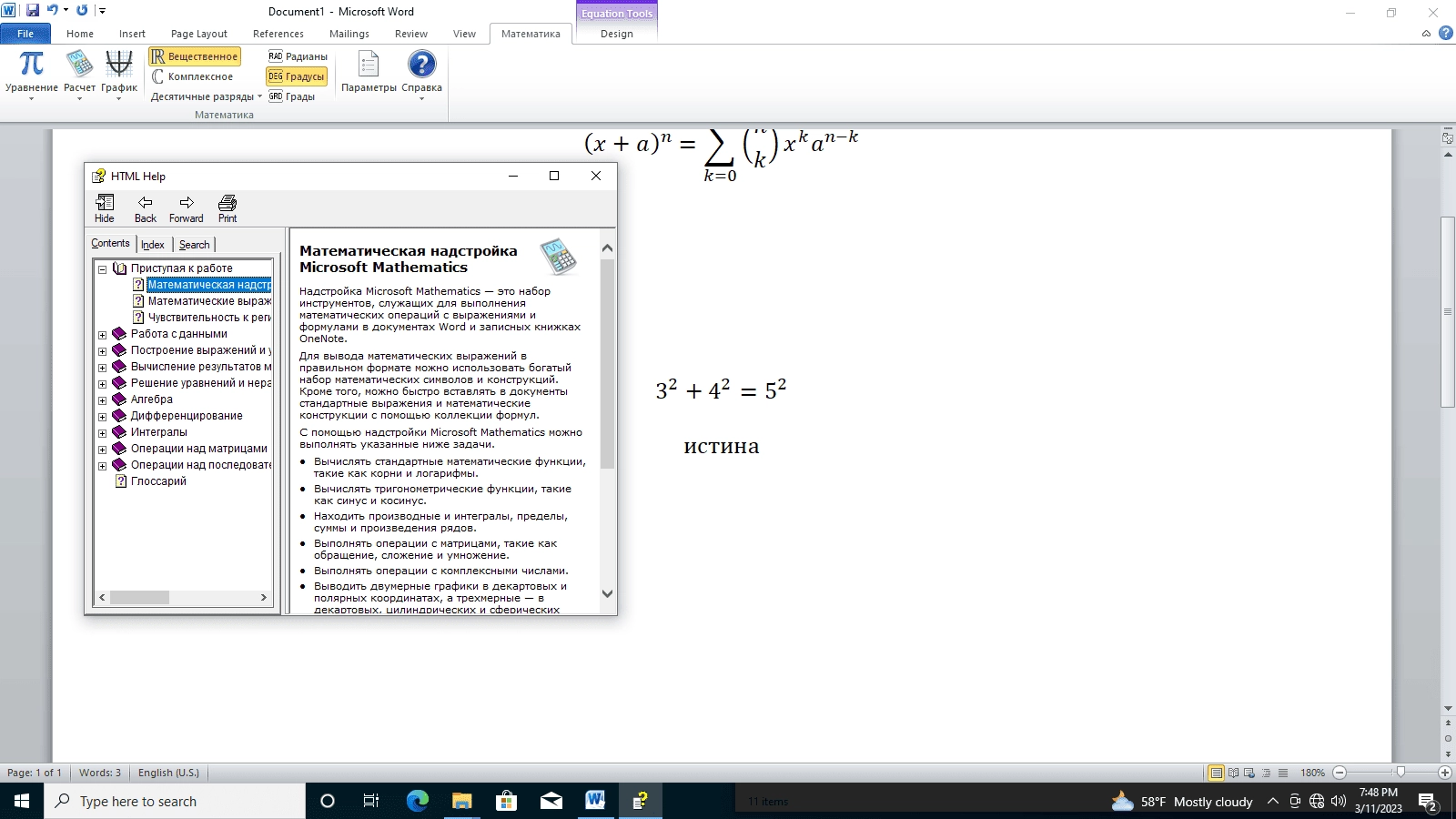Viewport: 1456px width, 819px height.
Task: Undo the last action
Action: pos(53,11)
